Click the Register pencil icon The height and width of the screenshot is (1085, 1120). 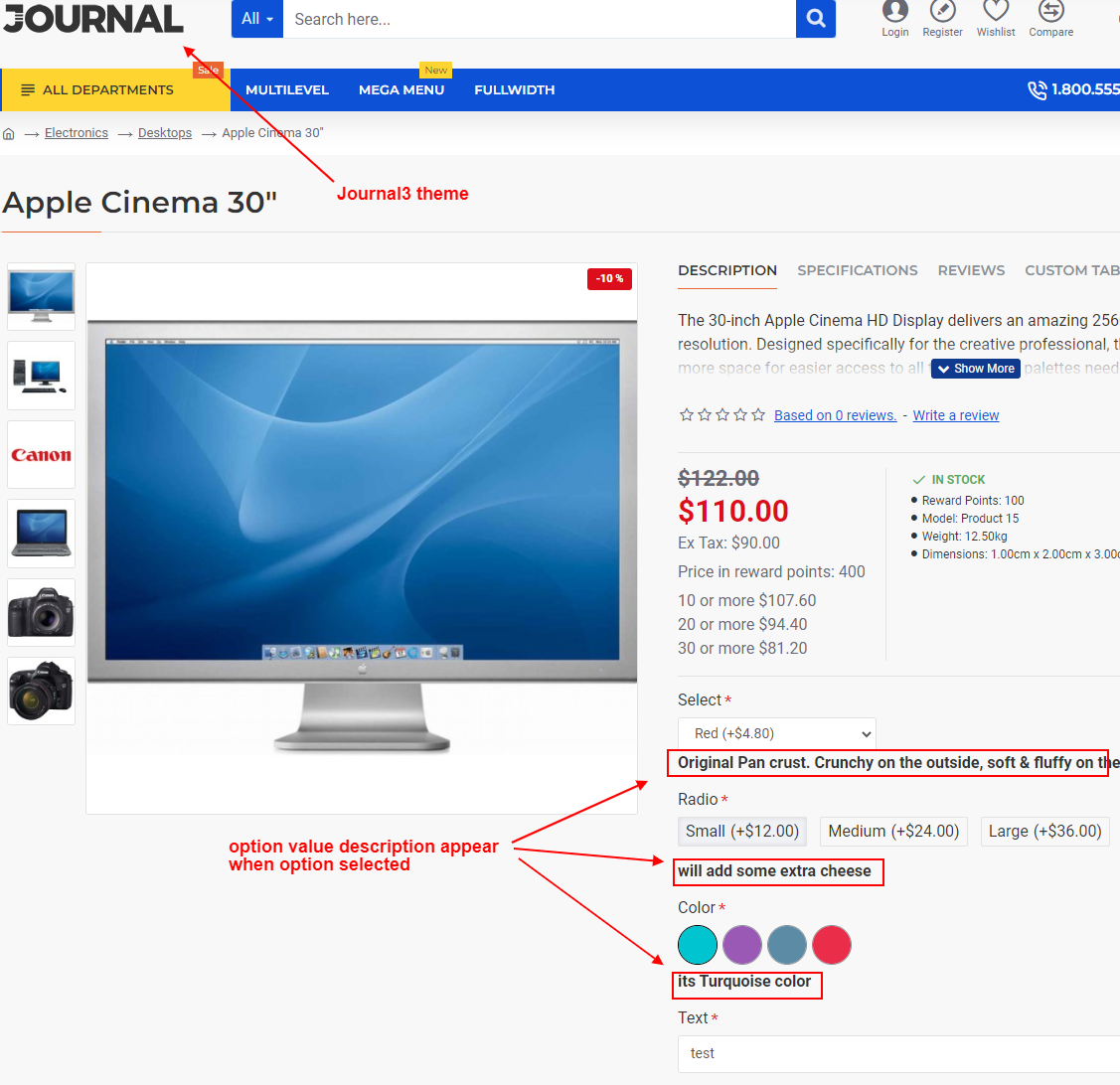[x=943, y=11]
